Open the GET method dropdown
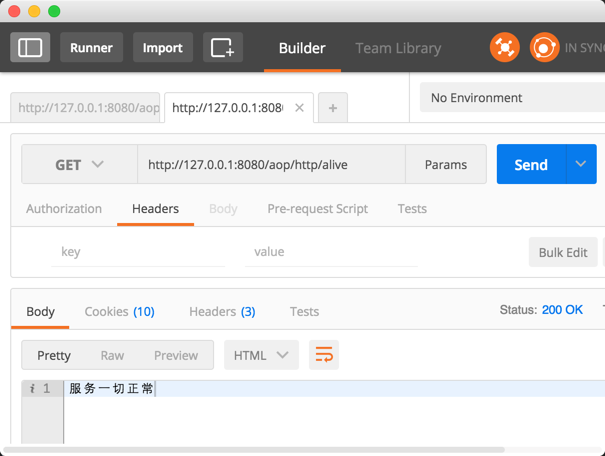605x456 pixels. coord(79,165)
